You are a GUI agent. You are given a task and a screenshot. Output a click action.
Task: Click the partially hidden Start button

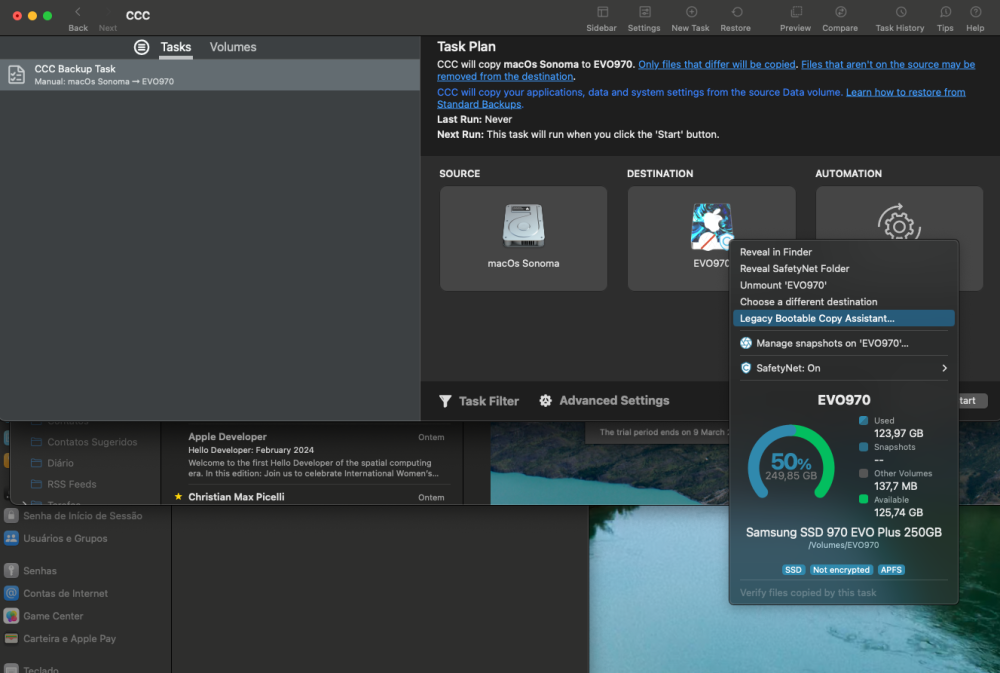point(972,401)
